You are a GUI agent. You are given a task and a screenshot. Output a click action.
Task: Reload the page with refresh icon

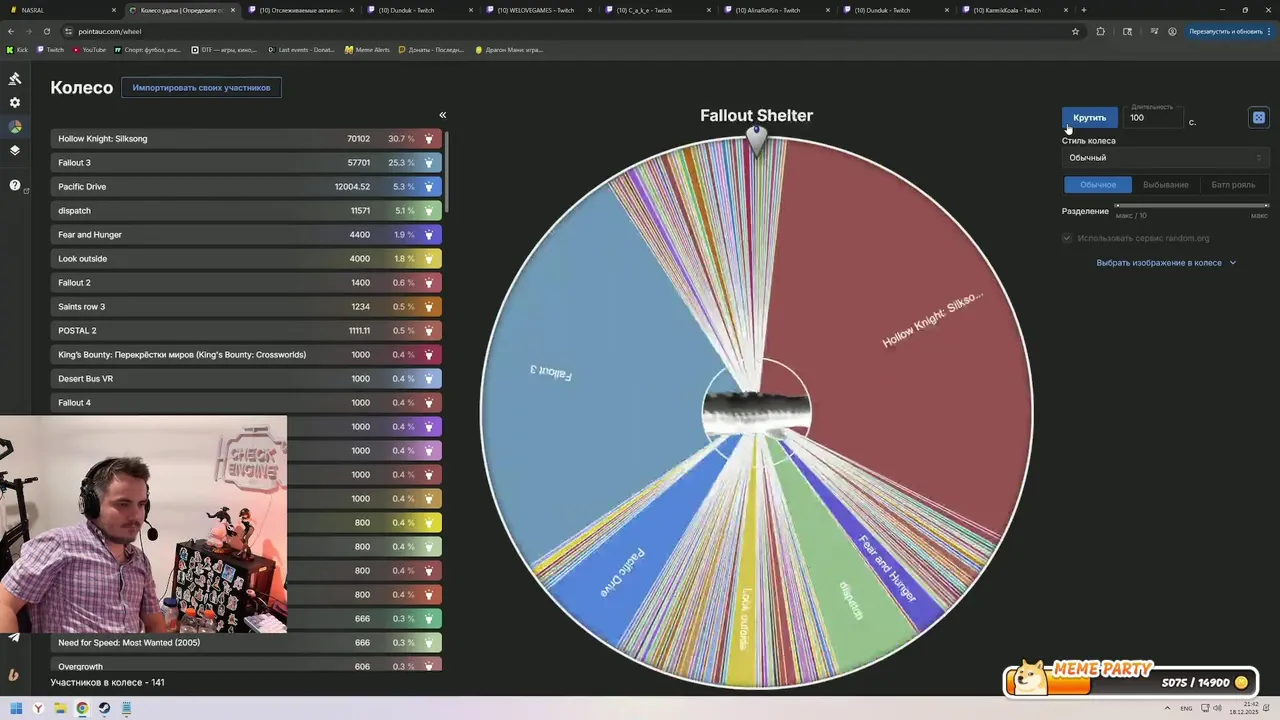[x=46, y=31]
